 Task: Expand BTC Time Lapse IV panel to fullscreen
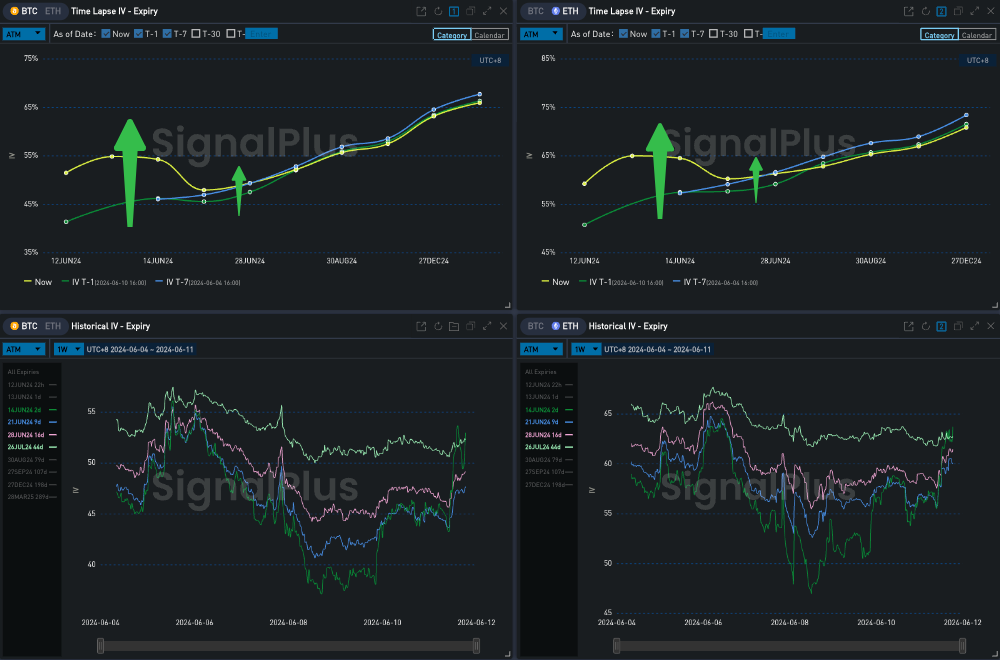487,11
